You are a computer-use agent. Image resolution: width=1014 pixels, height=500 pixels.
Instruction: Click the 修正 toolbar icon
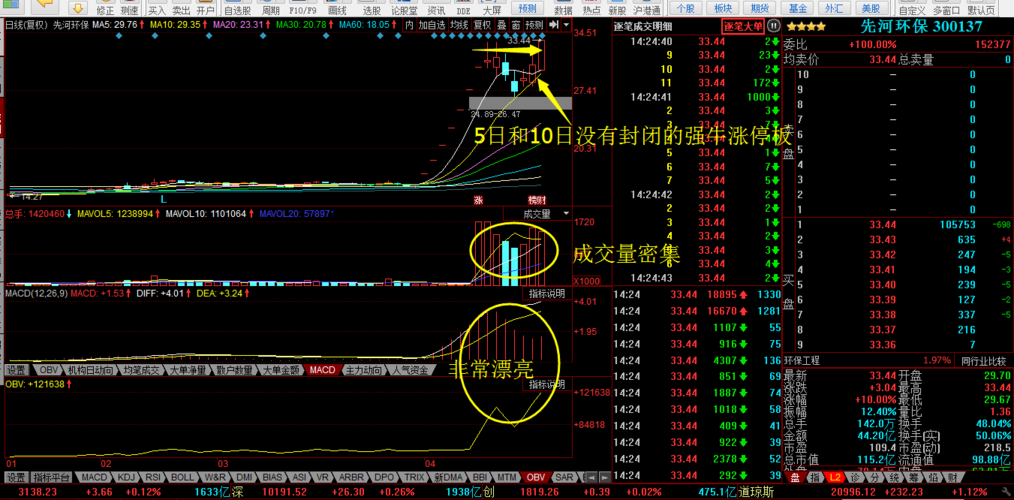pyautogui.click(x=104, y=8)
